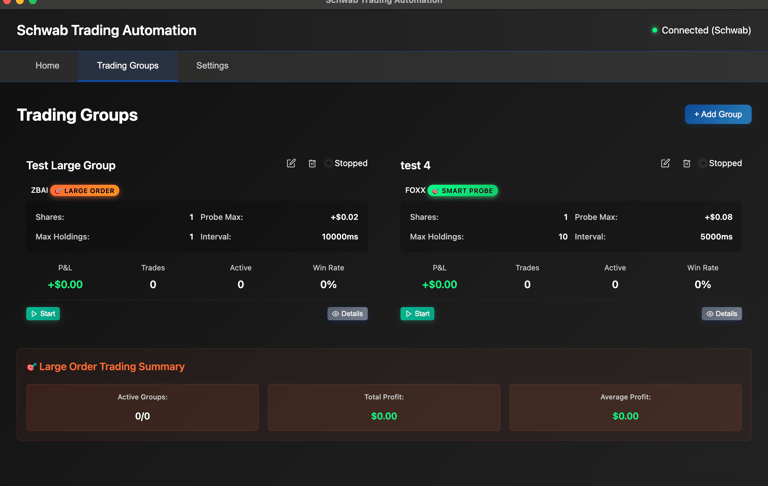Click the test 4 group title

pos(415,166)
